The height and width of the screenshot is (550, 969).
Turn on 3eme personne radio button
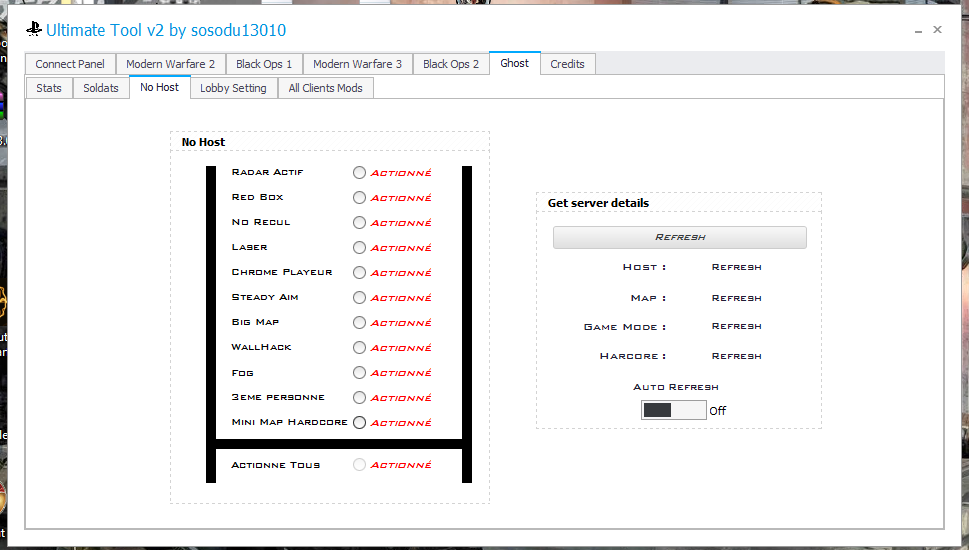pyautogui.click(x=359, y=397)
